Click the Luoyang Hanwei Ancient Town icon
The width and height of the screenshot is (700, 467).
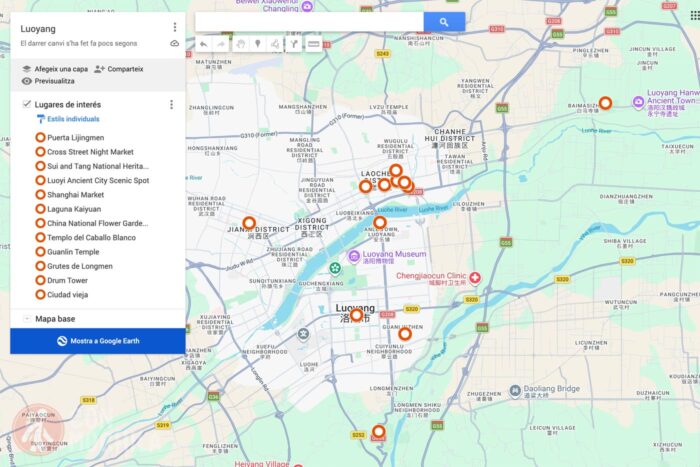(638, 102)
